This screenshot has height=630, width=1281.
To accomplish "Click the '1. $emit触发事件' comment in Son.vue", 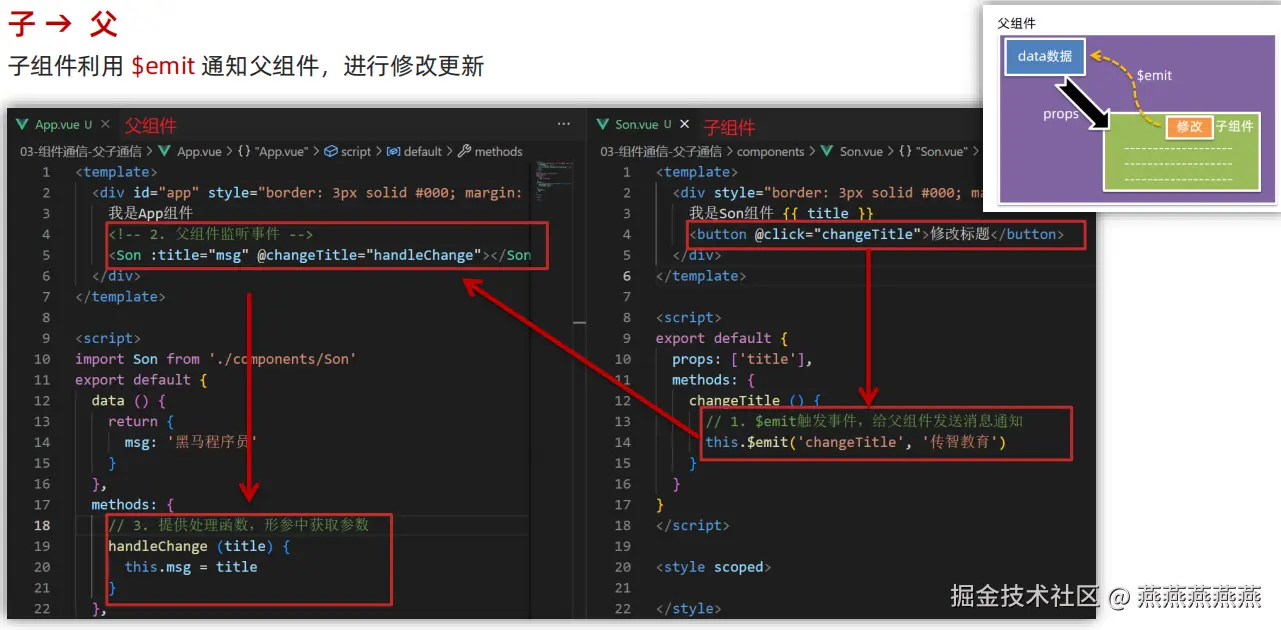I will (864, 421).
